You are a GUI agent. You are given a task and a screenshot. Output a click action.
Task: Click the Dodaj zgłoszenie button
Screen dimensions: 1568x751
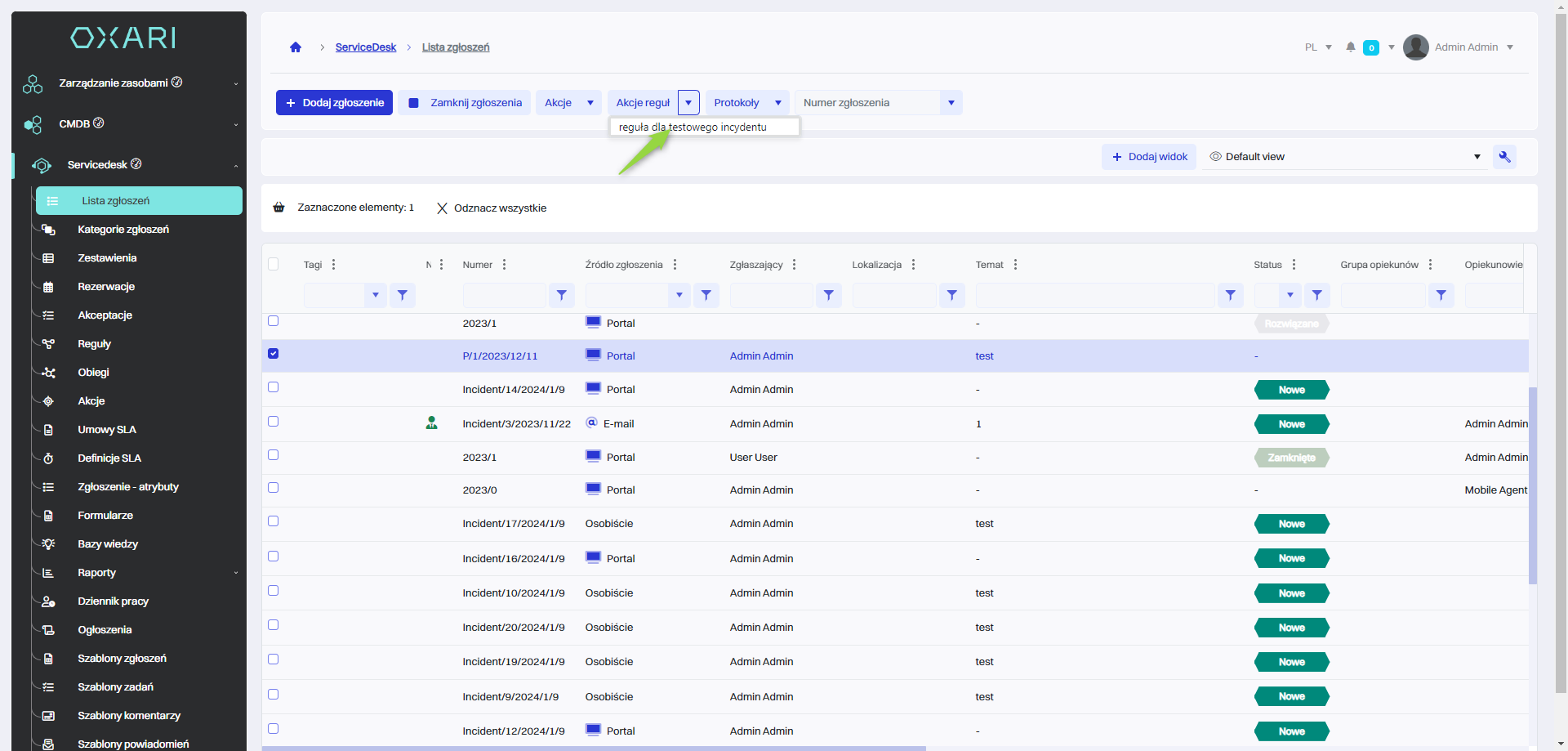click(x=334, y=103)
